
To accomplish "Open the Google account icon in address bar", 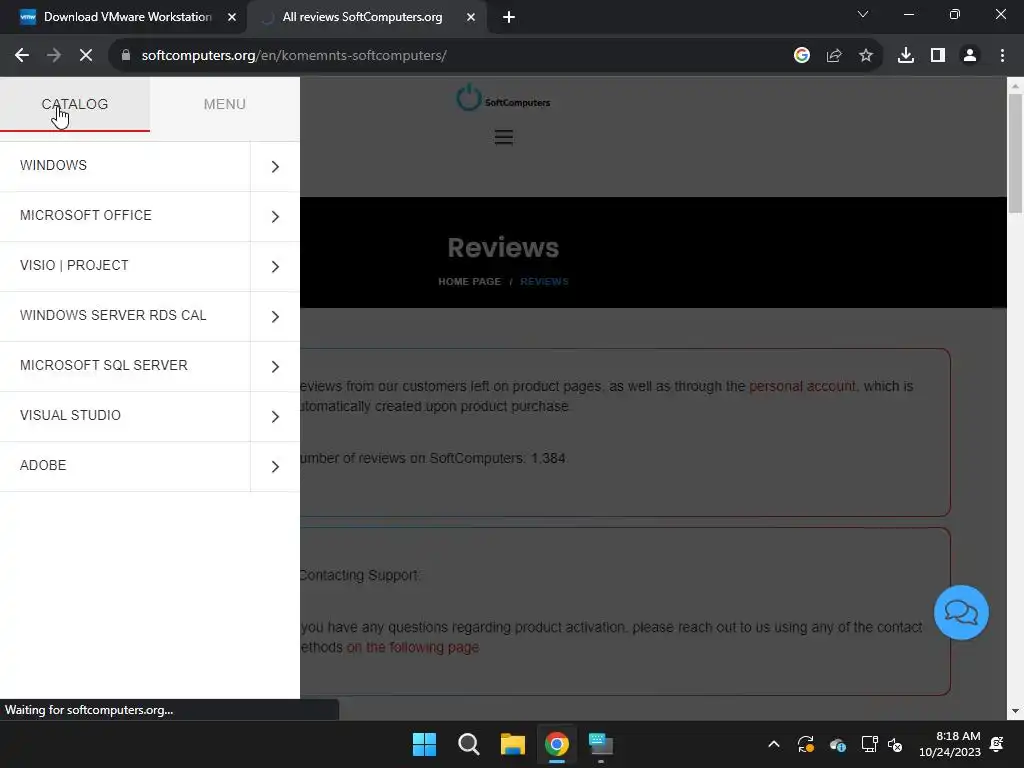I will 802,56.
